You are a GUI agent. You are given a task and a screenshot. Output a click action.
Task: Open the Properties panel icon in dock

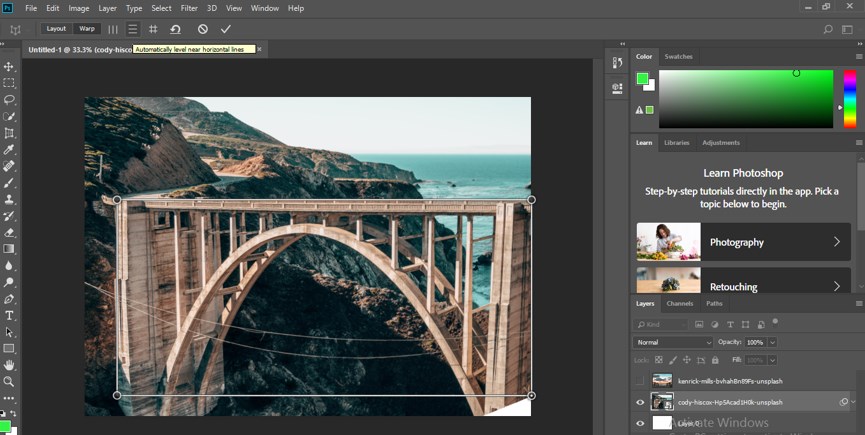coord(617,87)
